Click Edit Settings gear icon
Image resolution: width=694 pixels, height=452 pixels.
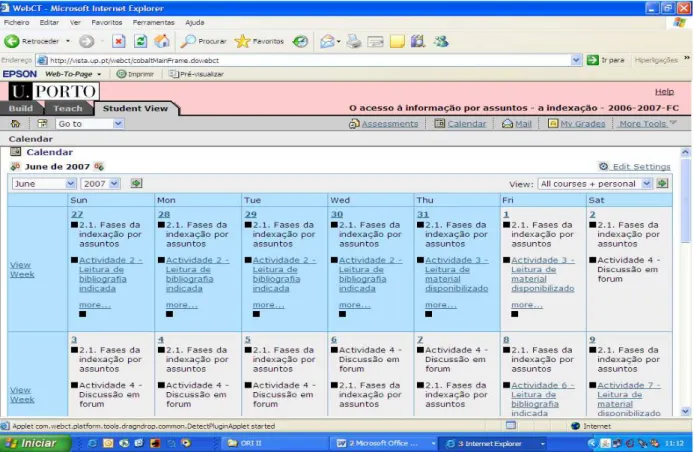603,166
